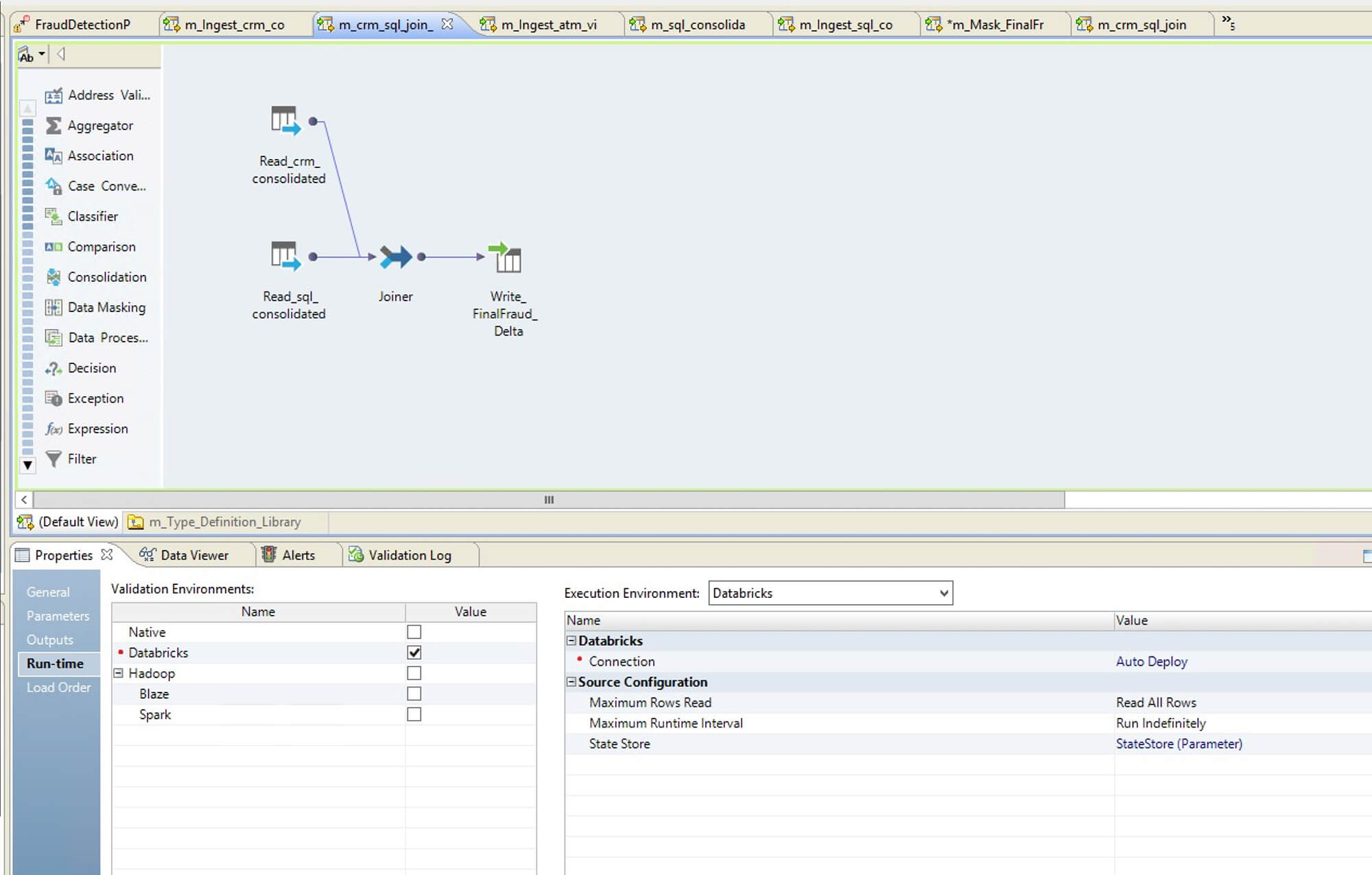Click the Joiner transformation icon on canvas
This screenshot has width=1372, height=875.
tap(395, 257)
